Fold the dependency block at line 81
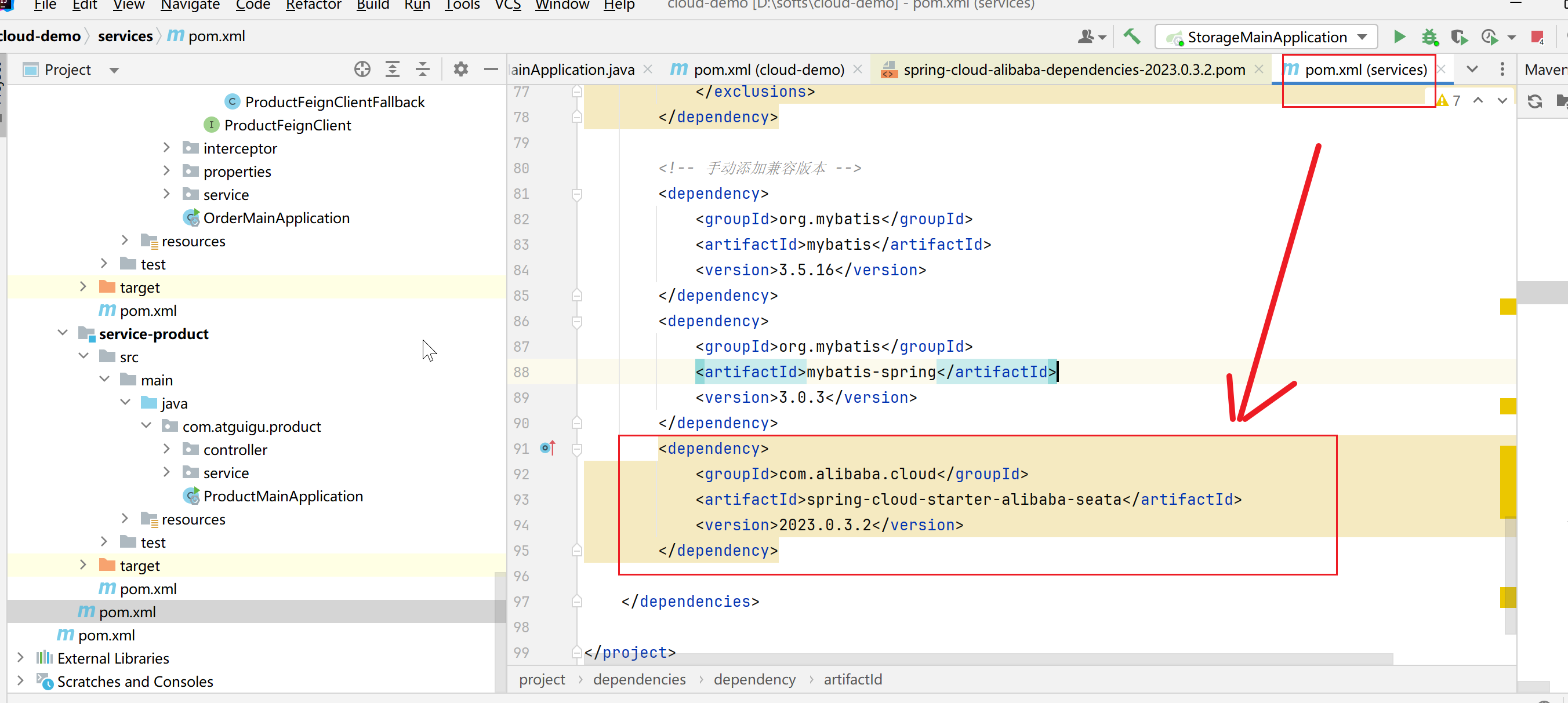This screenshot has height=703, width=1568. [x=576, y=195]
